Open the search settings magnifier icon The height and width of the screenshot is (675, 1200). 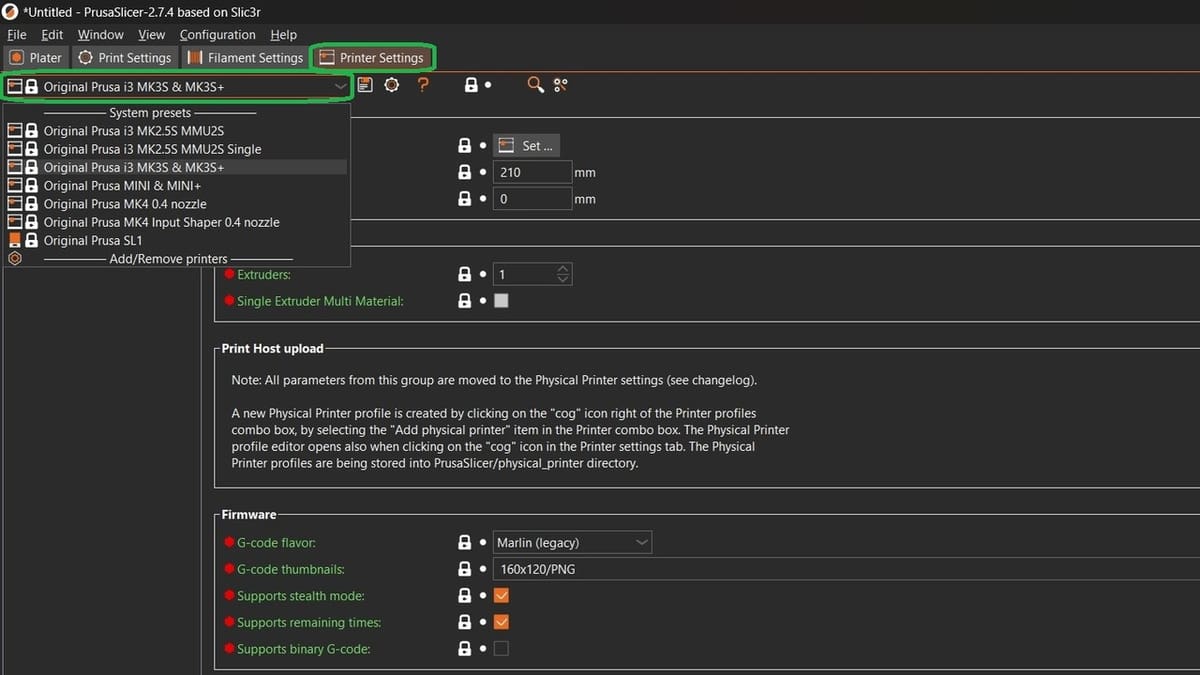536,85
